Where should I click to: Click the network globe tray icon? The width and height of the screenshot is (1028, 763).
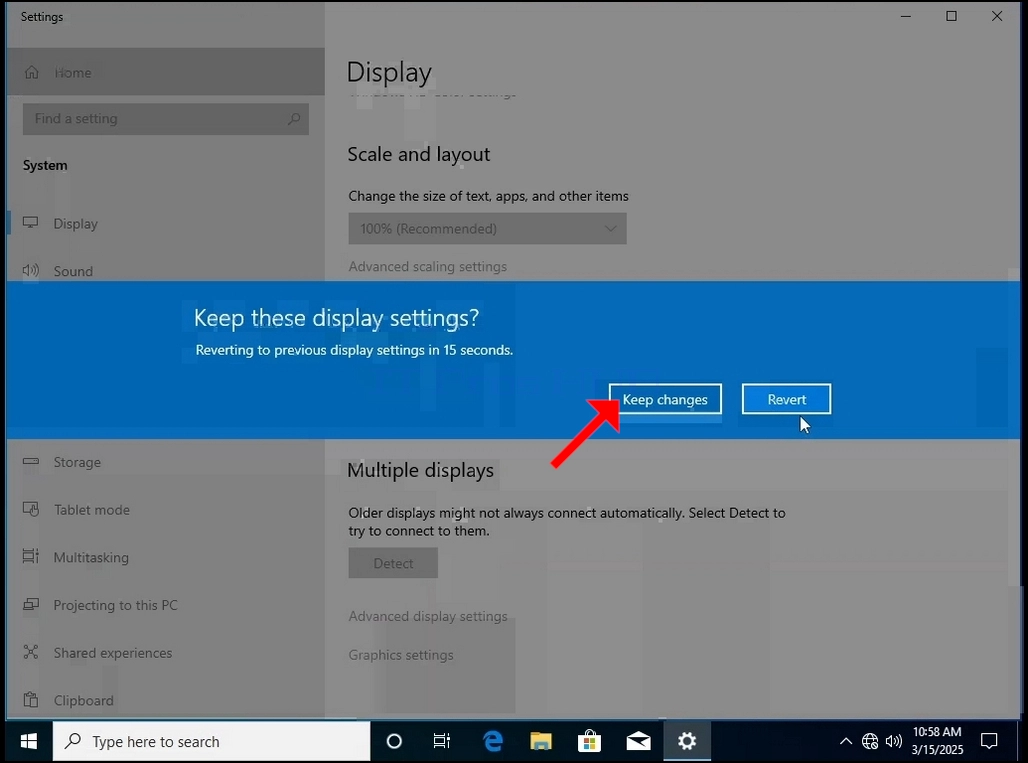(870, 741)
